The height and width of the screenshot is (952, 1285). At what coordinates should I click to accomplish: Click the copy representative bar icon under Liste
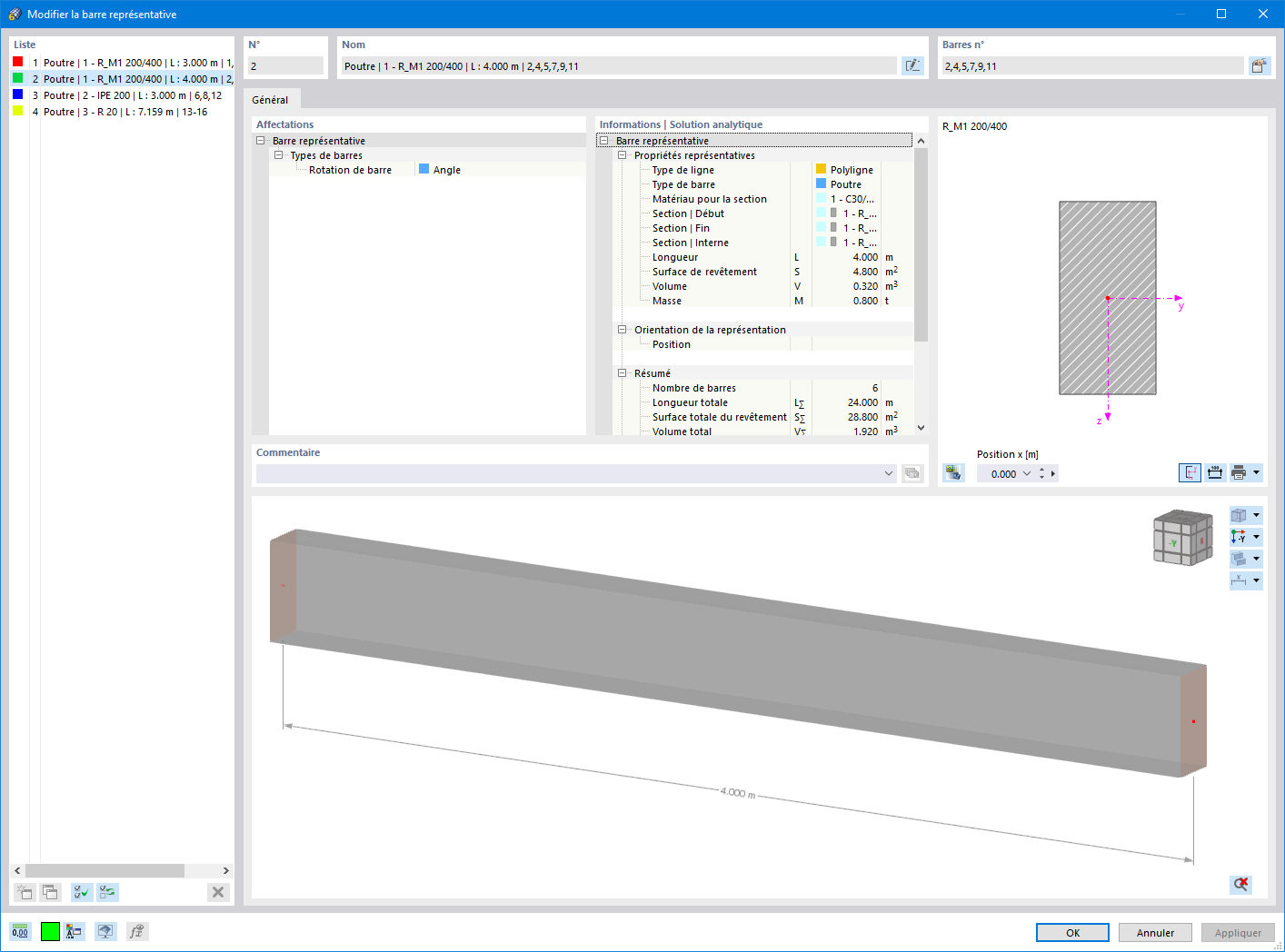click(50, 892)
